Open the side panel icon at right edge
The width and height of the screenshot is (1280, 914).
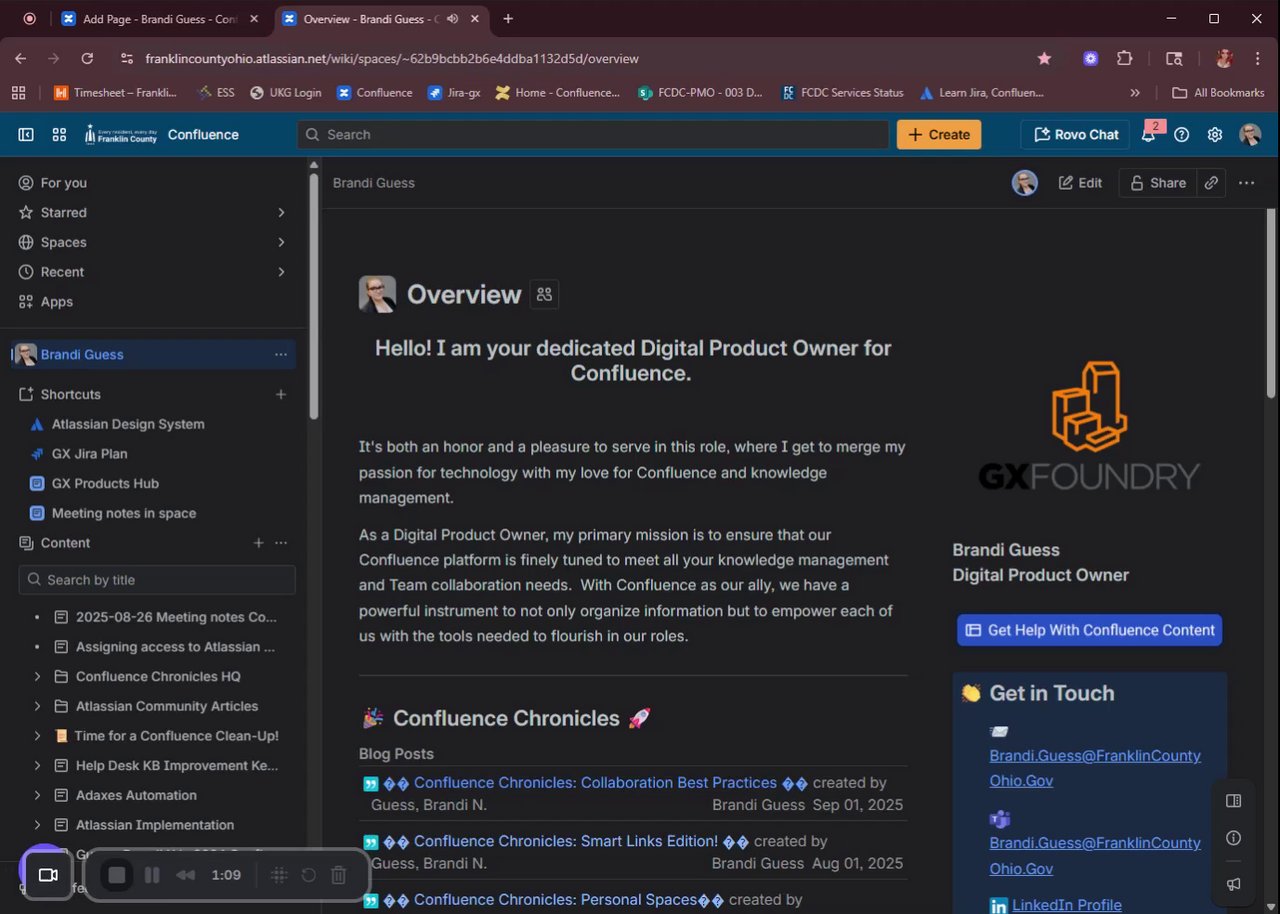pos(1233,801)
